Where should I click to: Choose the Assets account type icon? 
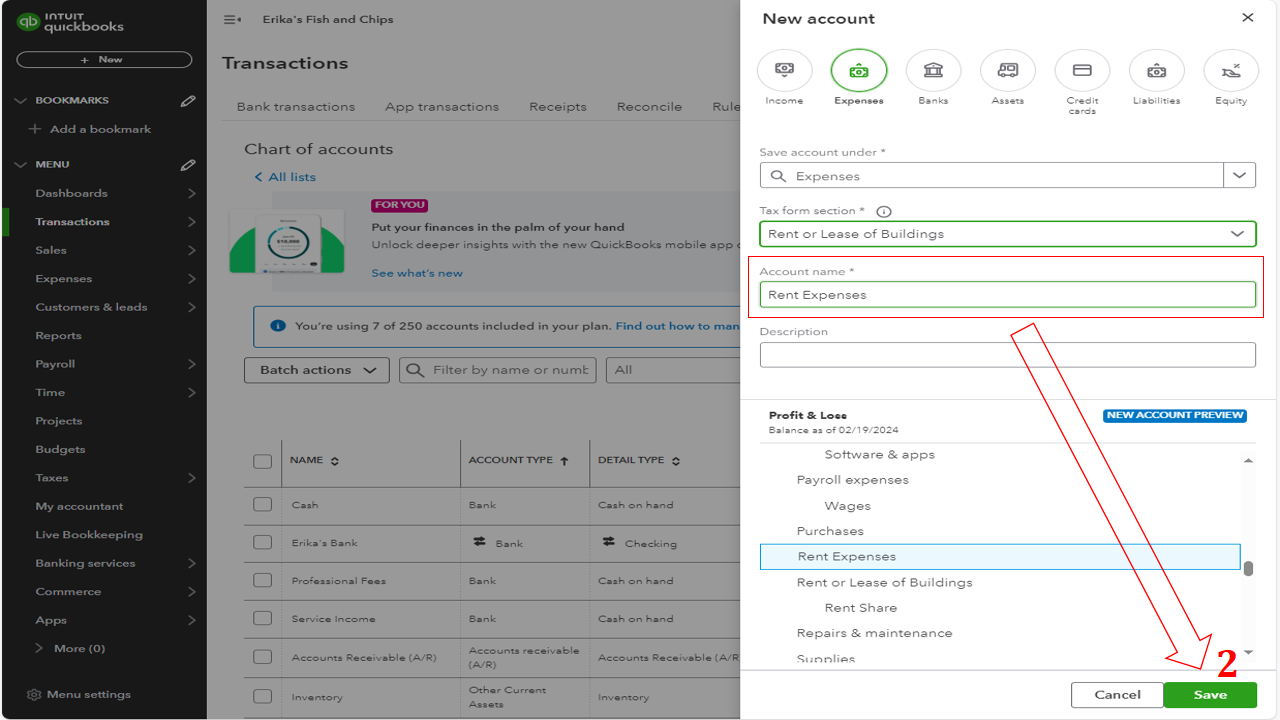(x=1008, y=70)
